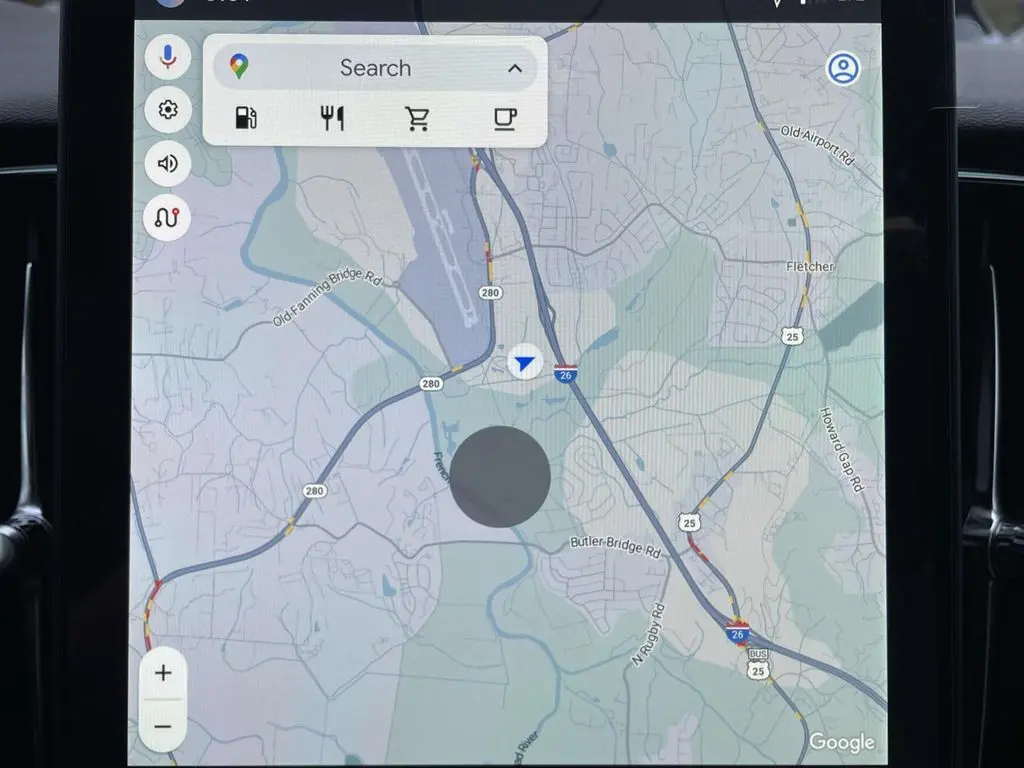1024x768 pixels.
Task: Collapse the search bar with the chevron
Action: pyautogui.click(x=515, y=68)
